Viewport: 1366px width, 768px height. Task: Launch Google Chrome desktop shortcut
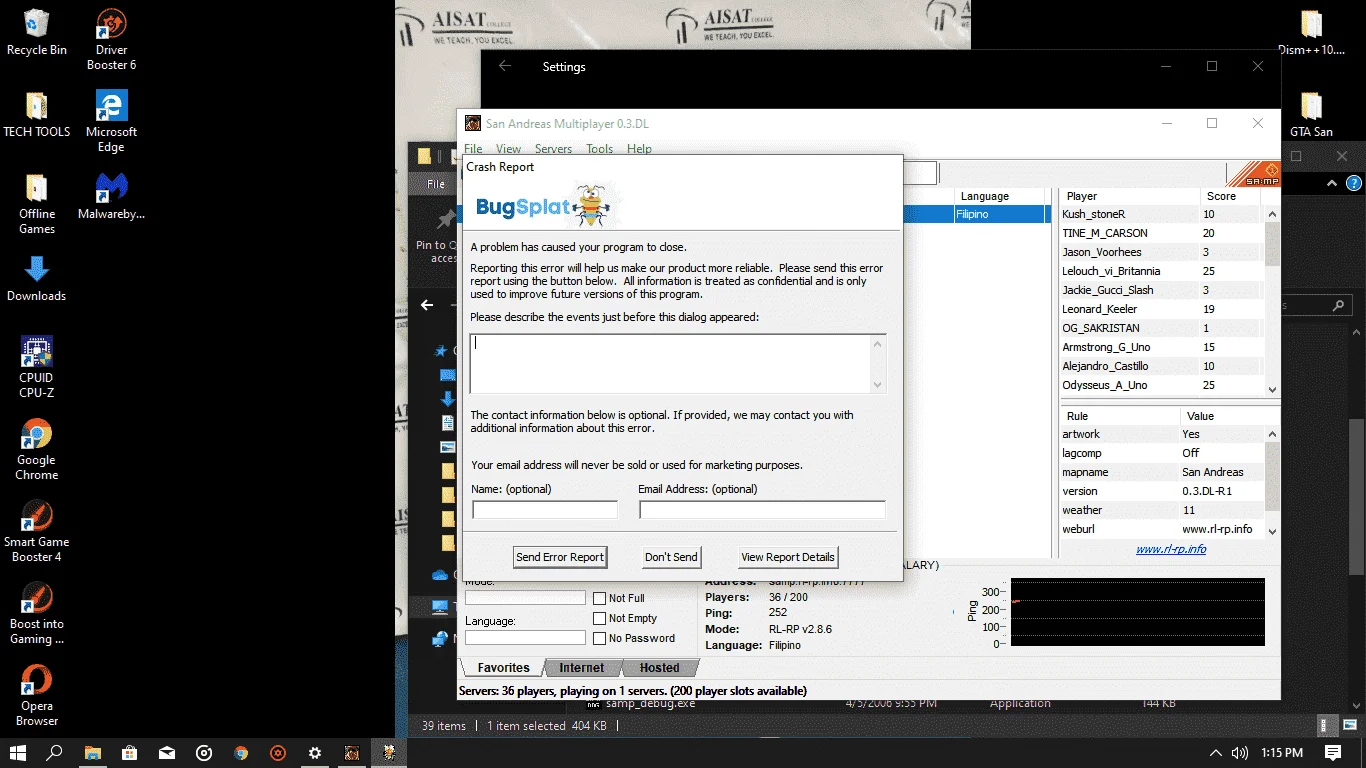point(37,449)
